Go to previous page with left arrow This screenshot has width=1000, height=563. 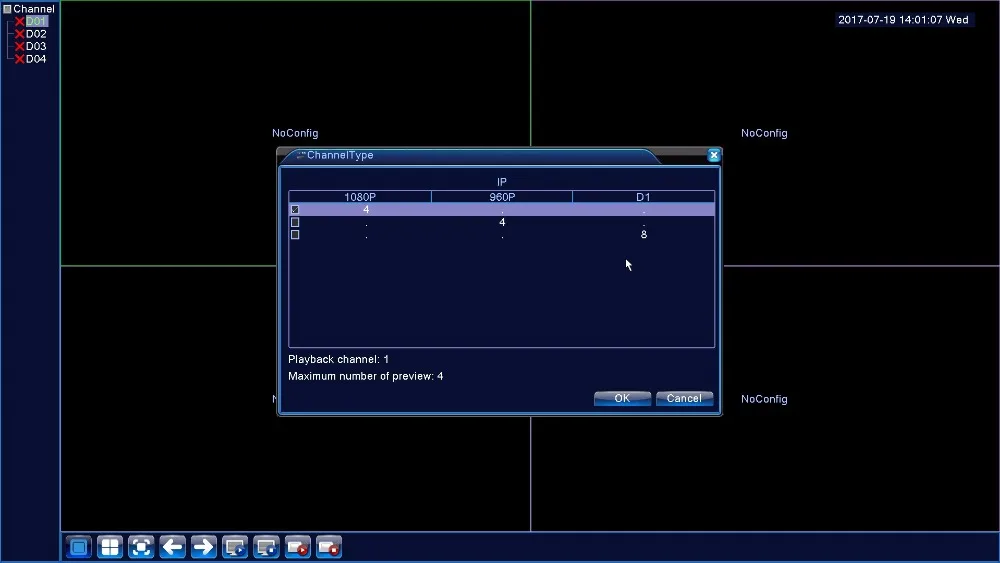pyautogui.click(x=173, y=547)
